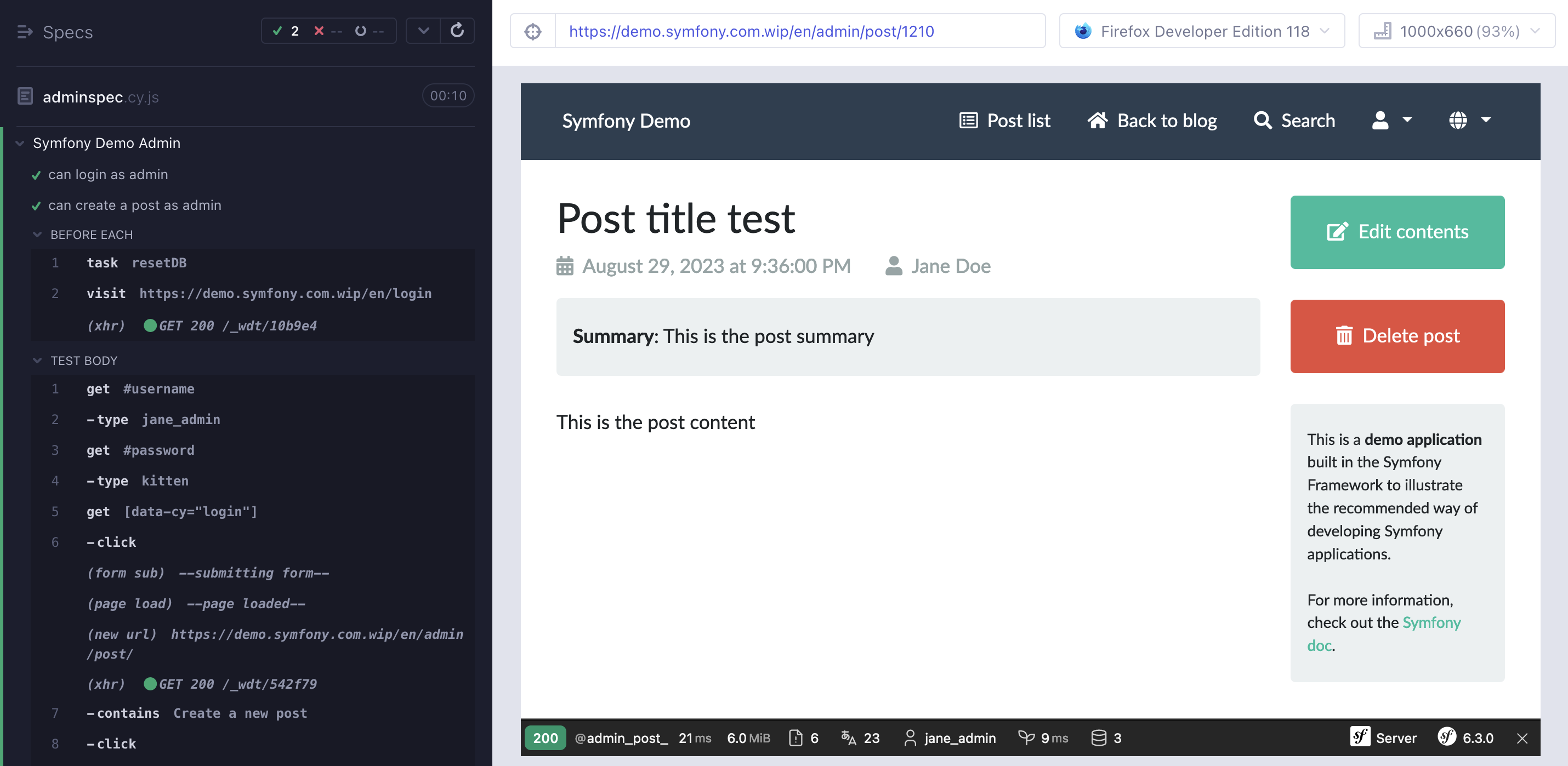The image size is (1568, 766).
Task: Open Search from the Symfony Demo navbar
Action: point(1294,121)
